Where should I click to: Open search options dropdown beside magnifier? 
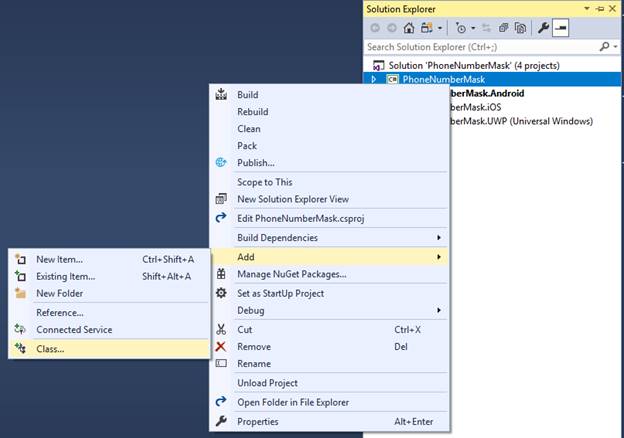click(615, 47)
